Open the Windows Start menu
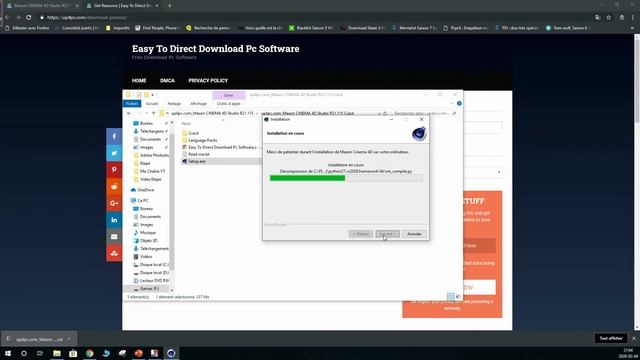 pyautogui.click(x=8, y=353)
